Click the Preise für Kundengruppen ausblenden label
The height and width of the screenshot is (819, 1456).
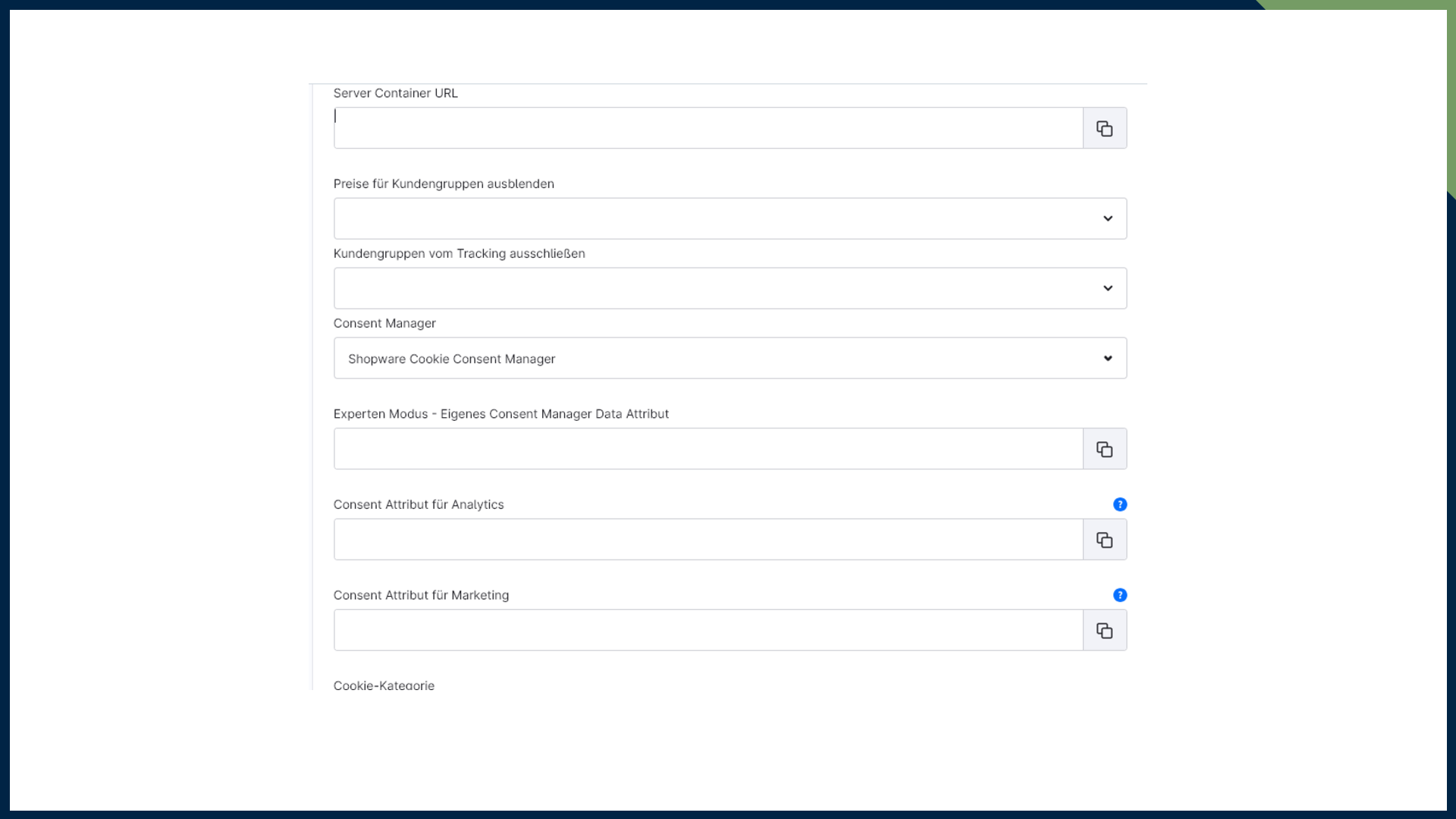444,184
